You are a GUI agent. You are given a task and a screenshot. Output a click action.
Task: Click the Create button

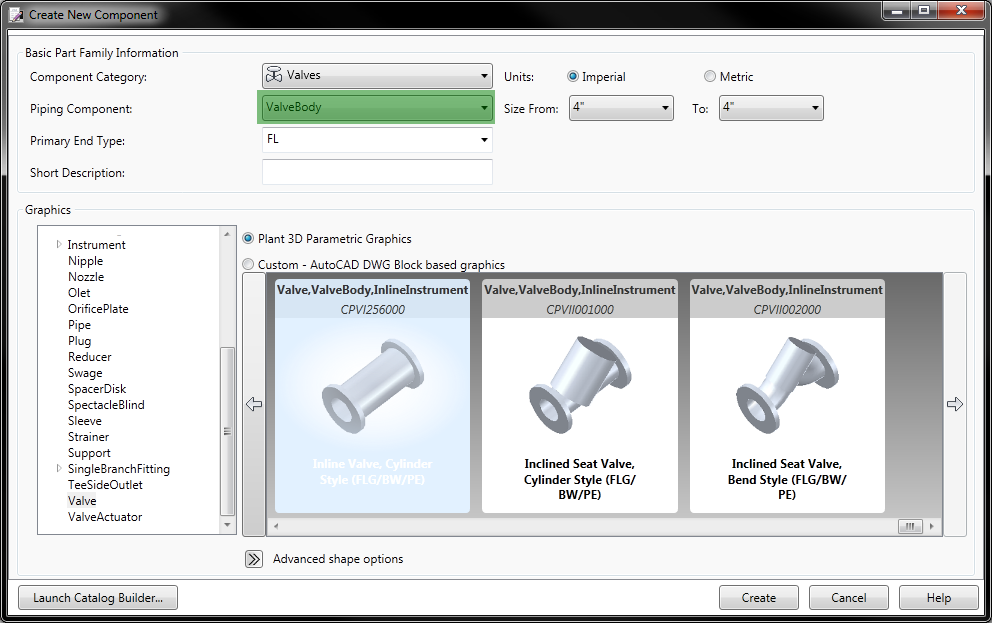(x=758, y=597)
